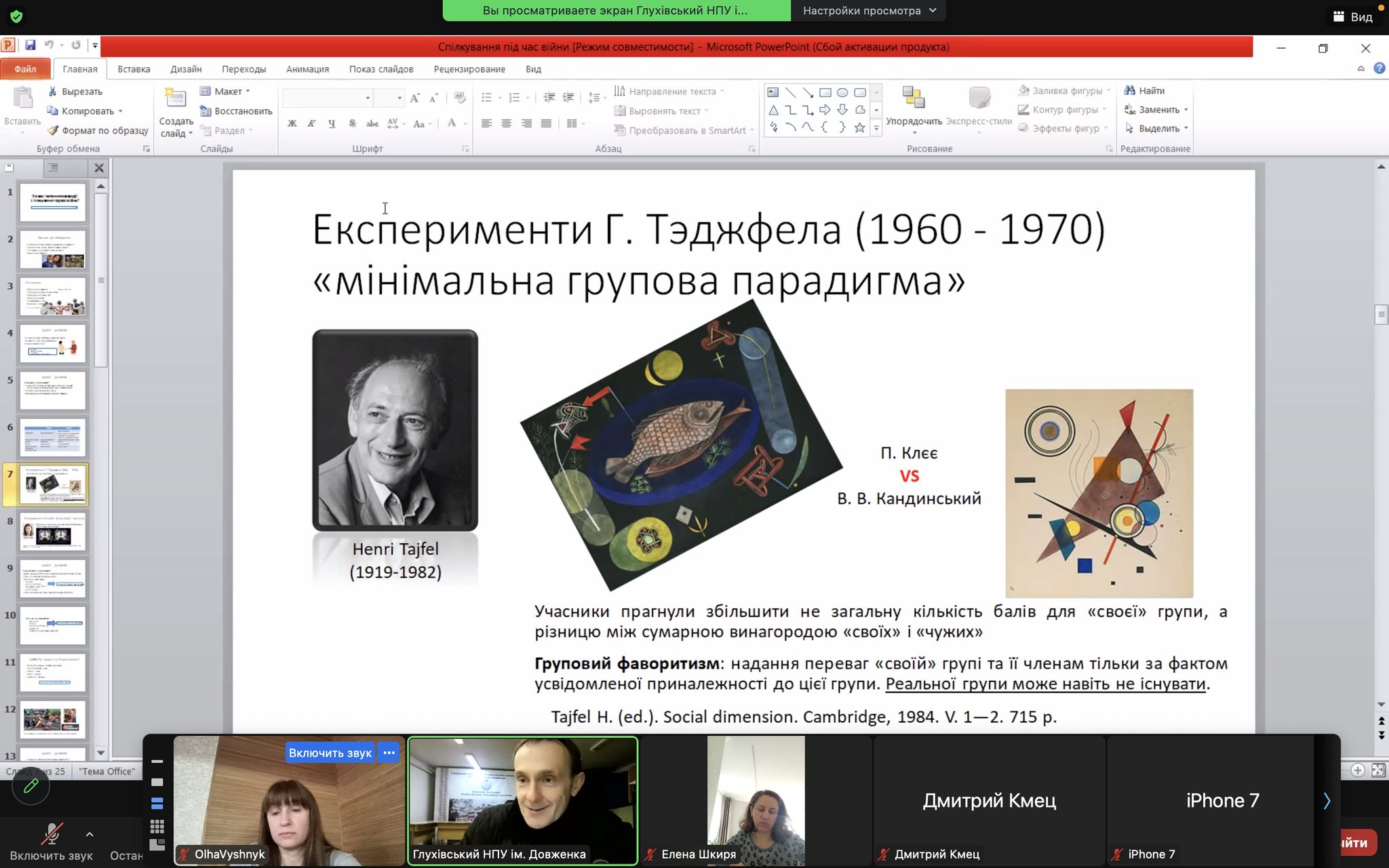Screen dimensions: 1389x868
Task: Select slide 12 thumbnail
Action: coord(53,719)
